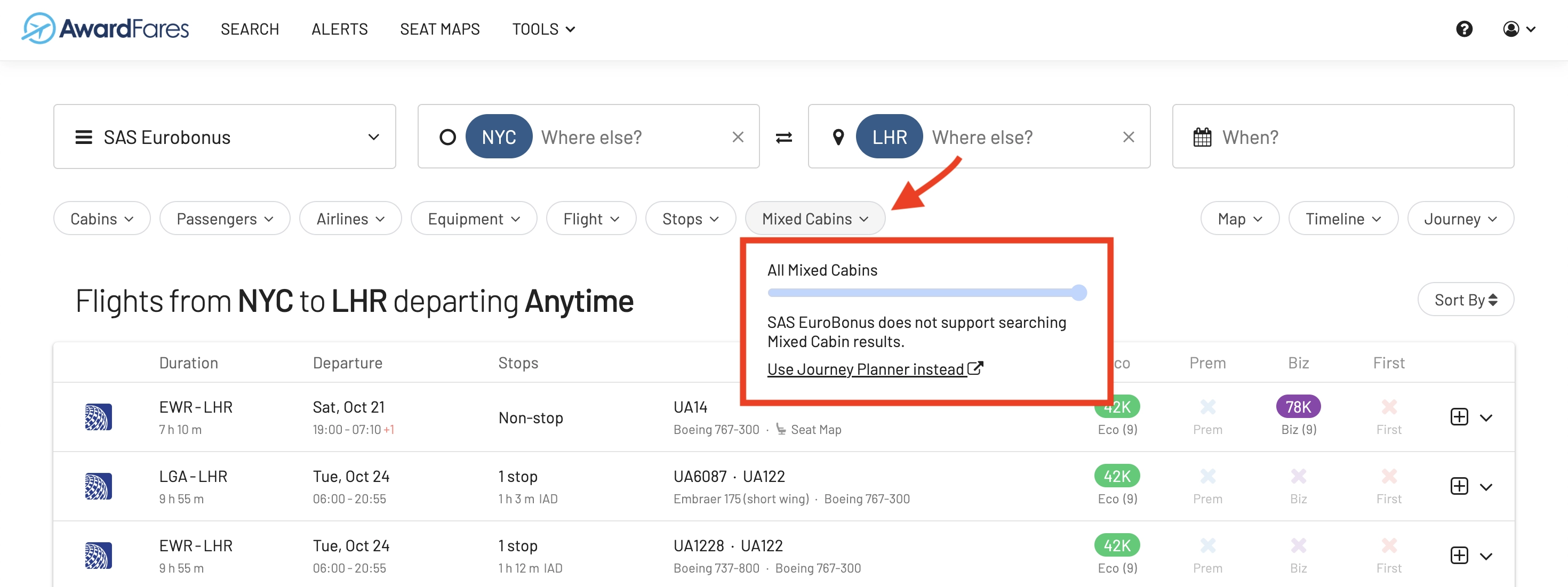Open the SAS Eurobonus program dropdown
This screenshot has height=587, width=1568.
click(225, 137)
